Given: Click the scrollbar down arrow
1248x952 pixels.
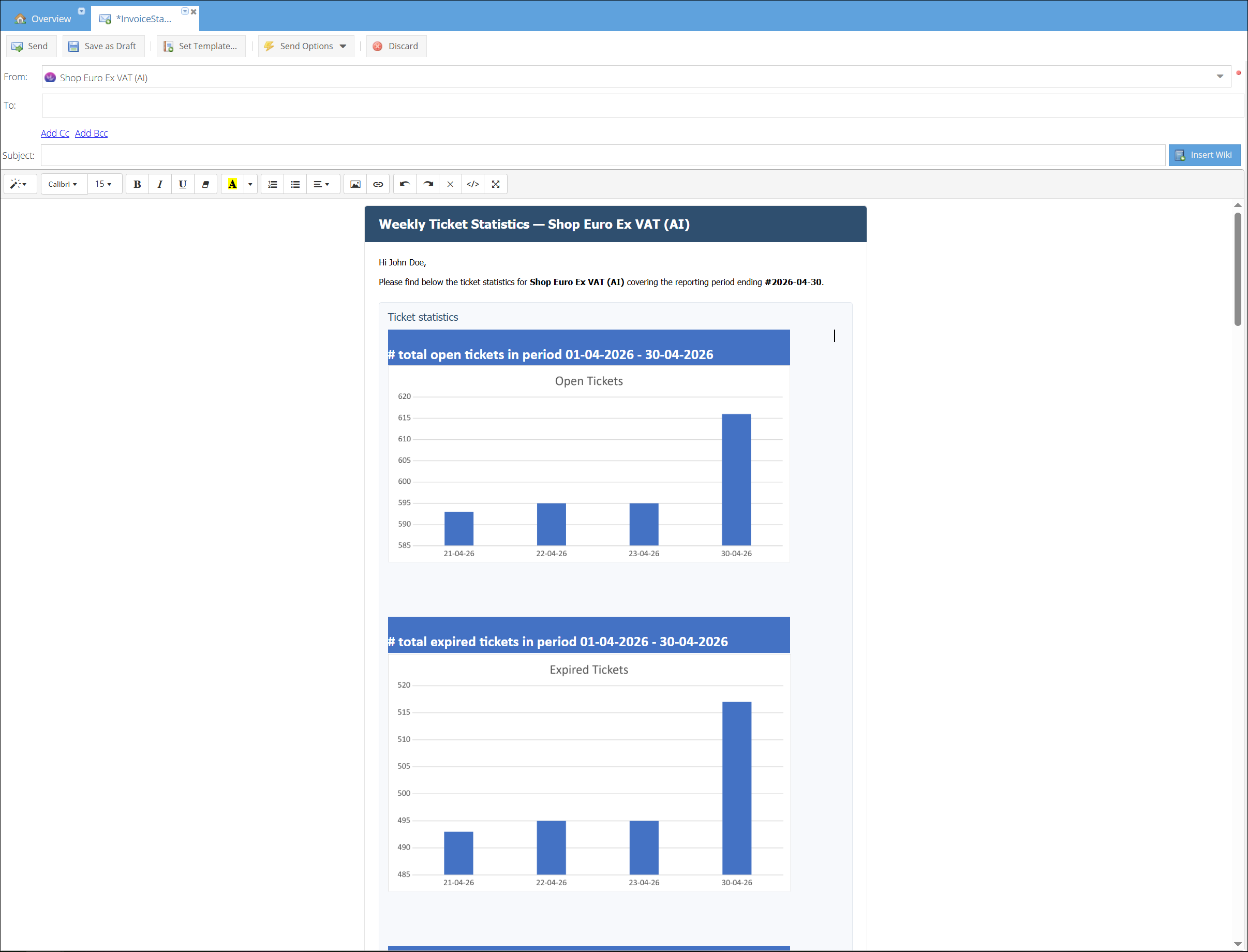Looking at the screenshot, I should click(1238, 944).
